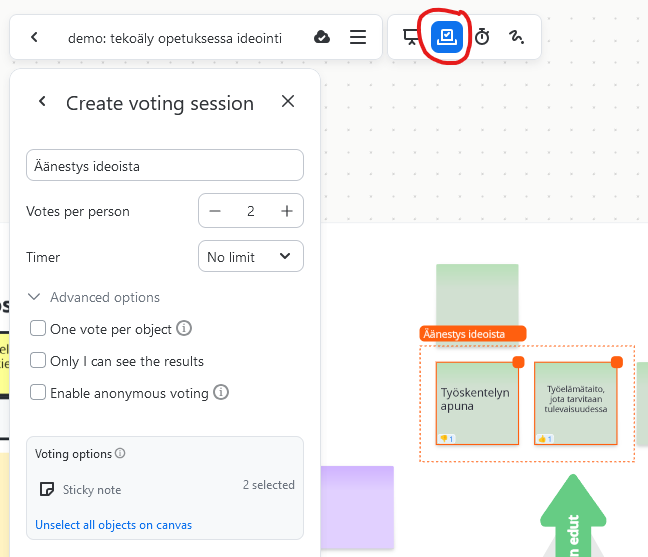Open the cloud save status icon
The image size is (648, 557).
(x=322, y=37)
